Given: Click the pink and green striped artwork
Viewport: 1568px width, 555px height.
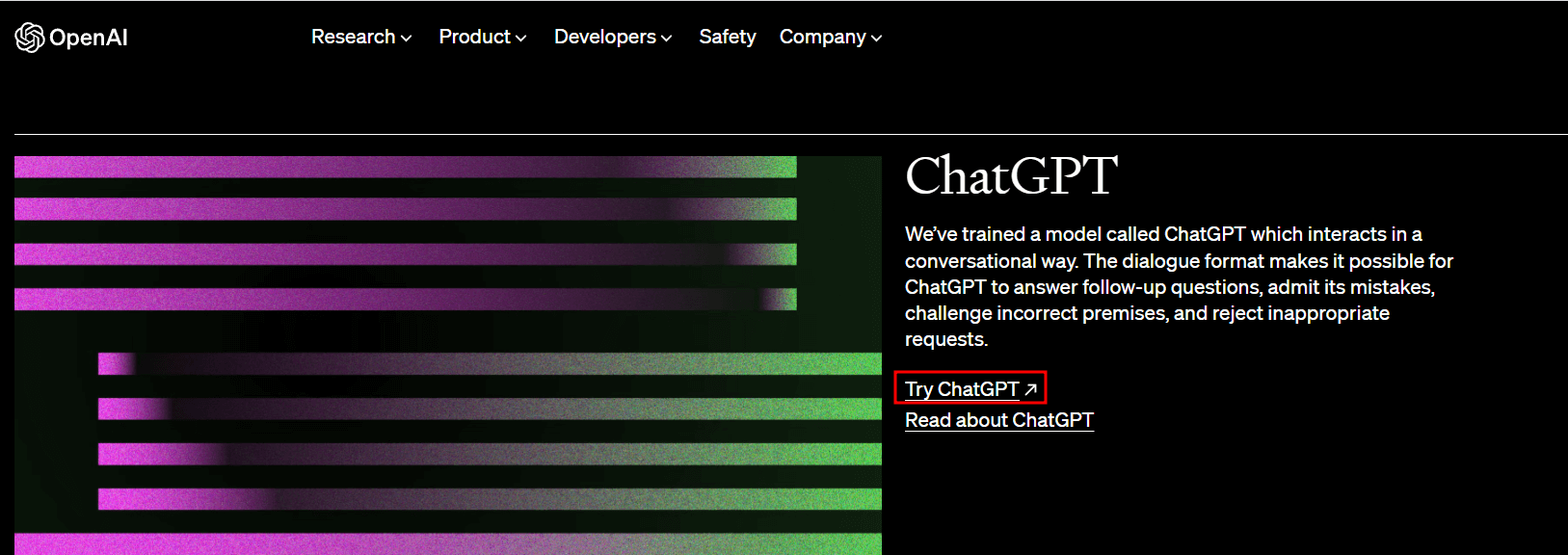Looking at the screenshot, I should click(448, 356).
